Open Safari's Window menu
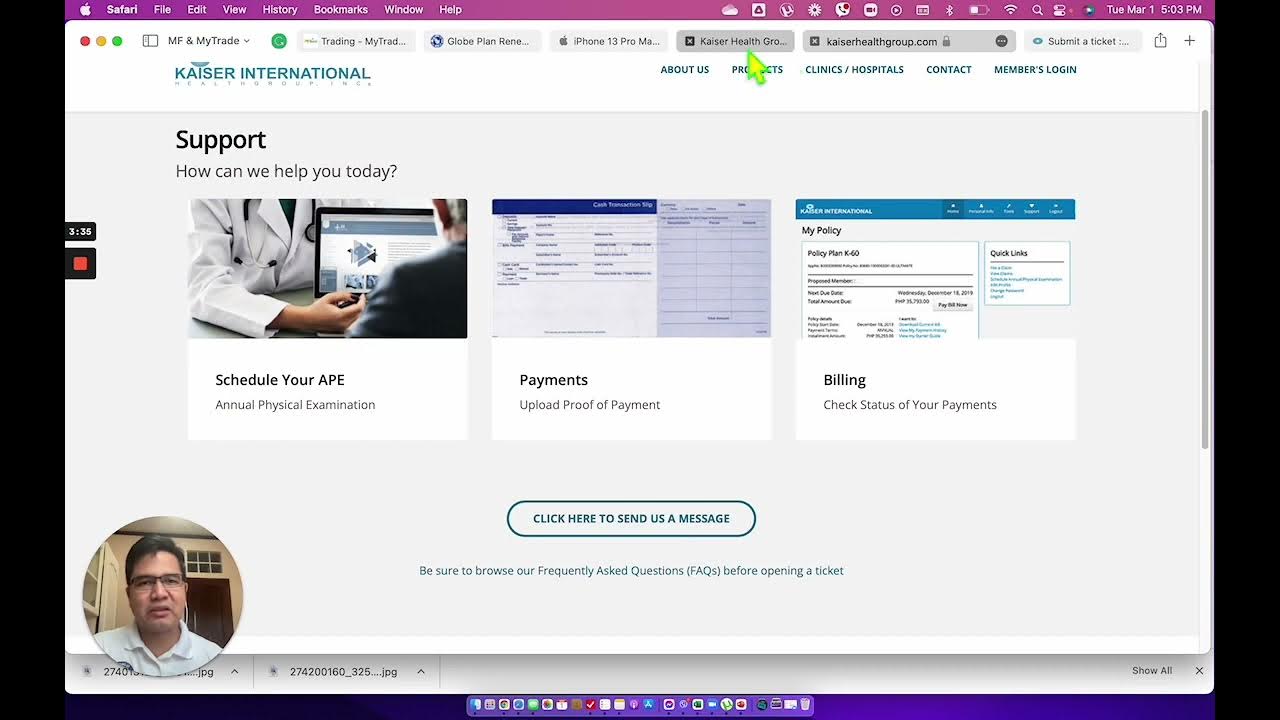This screenshot has width=1280, height=720. point(403,10)
